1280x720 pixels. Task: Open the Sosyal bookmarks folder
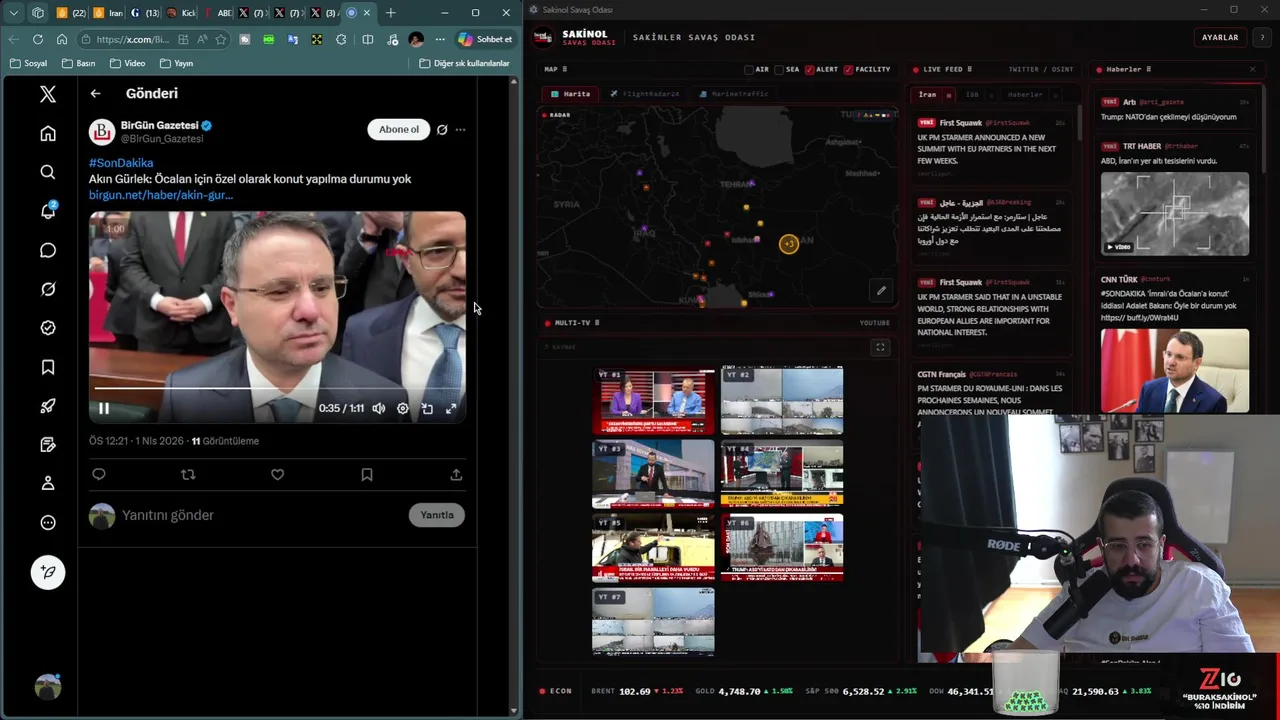28,63
